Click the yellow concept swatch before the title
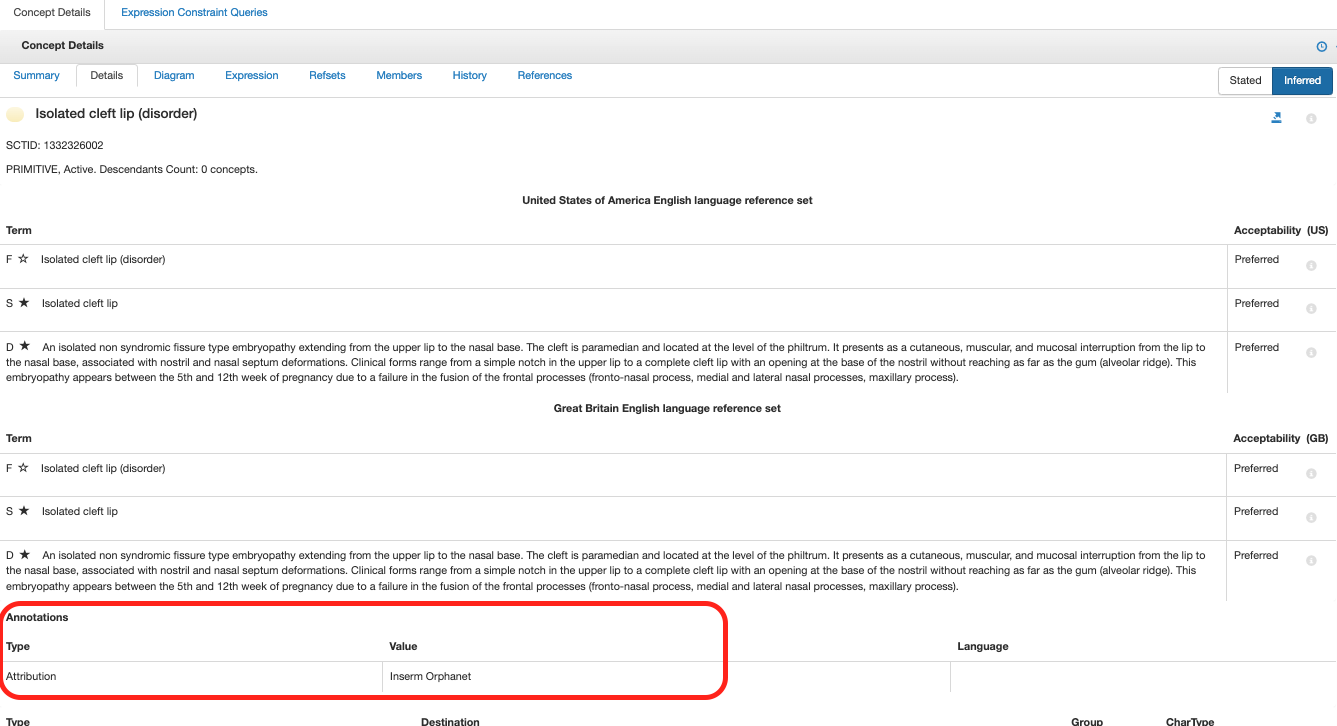The width and height of the screenshot is (1337, 726). 15,115
